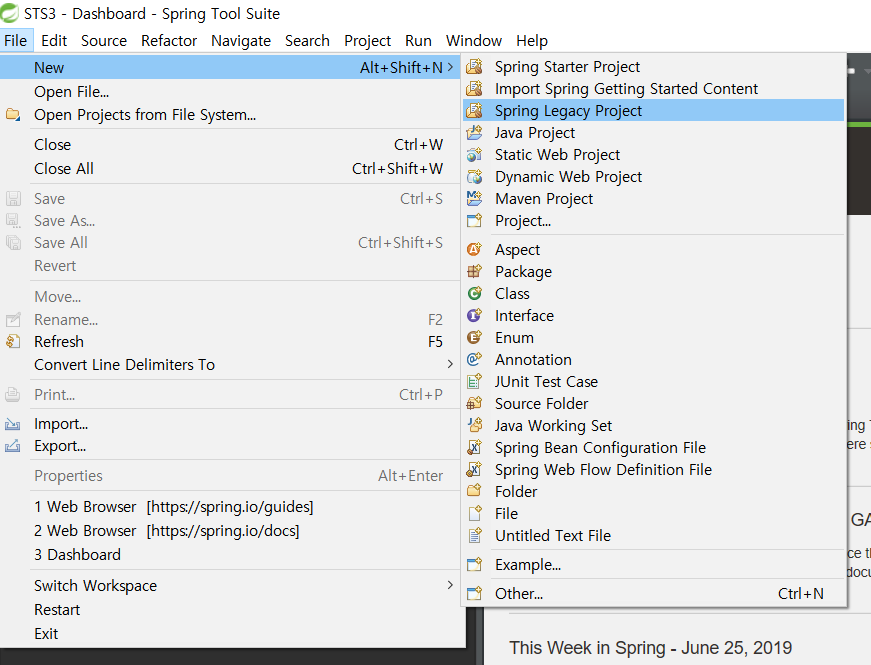The height and width of the screenshot is (665, 871).
Task: Click the Import Spring Getting Started Content icon
Action: [x=474, y=89]
